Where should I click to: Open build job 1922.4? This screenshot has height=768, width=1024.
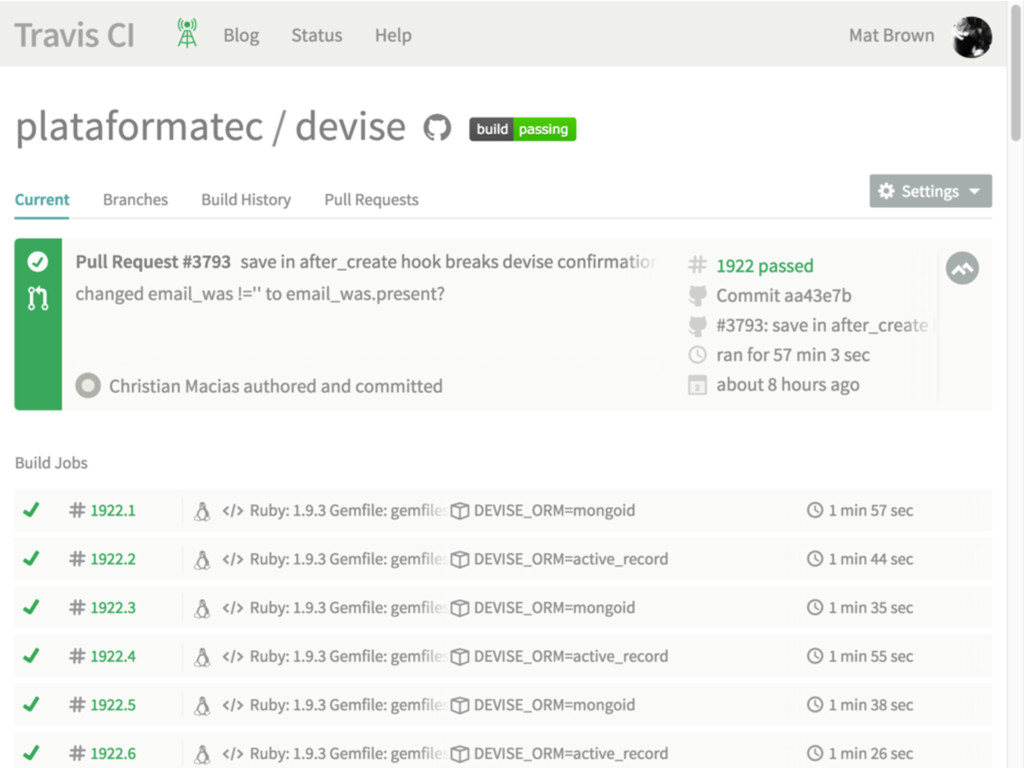(113, 656)
